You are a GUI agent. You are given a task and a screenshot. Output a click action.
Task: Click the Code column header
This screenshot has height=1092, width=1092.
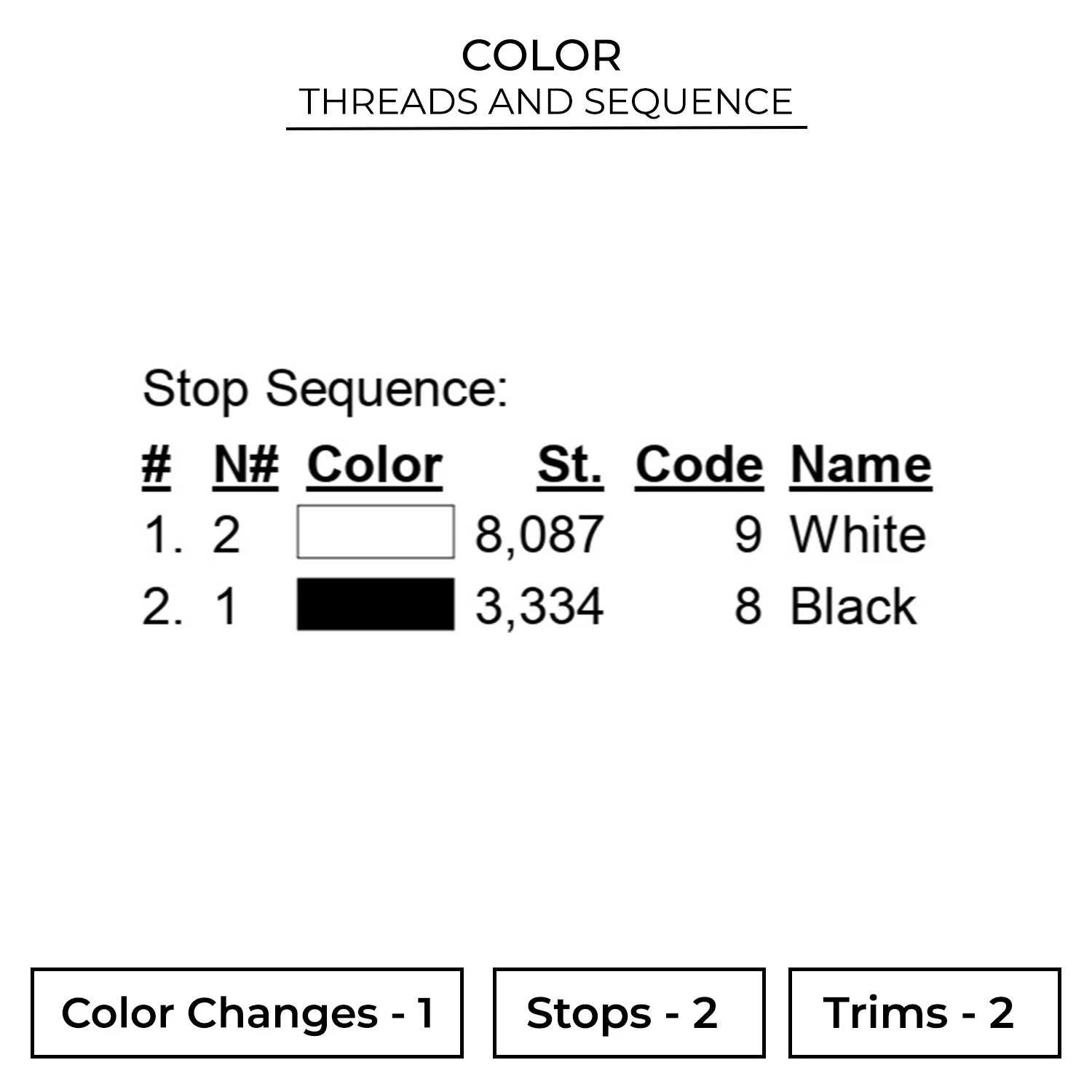pyautogui.click(x=699, y=464)
